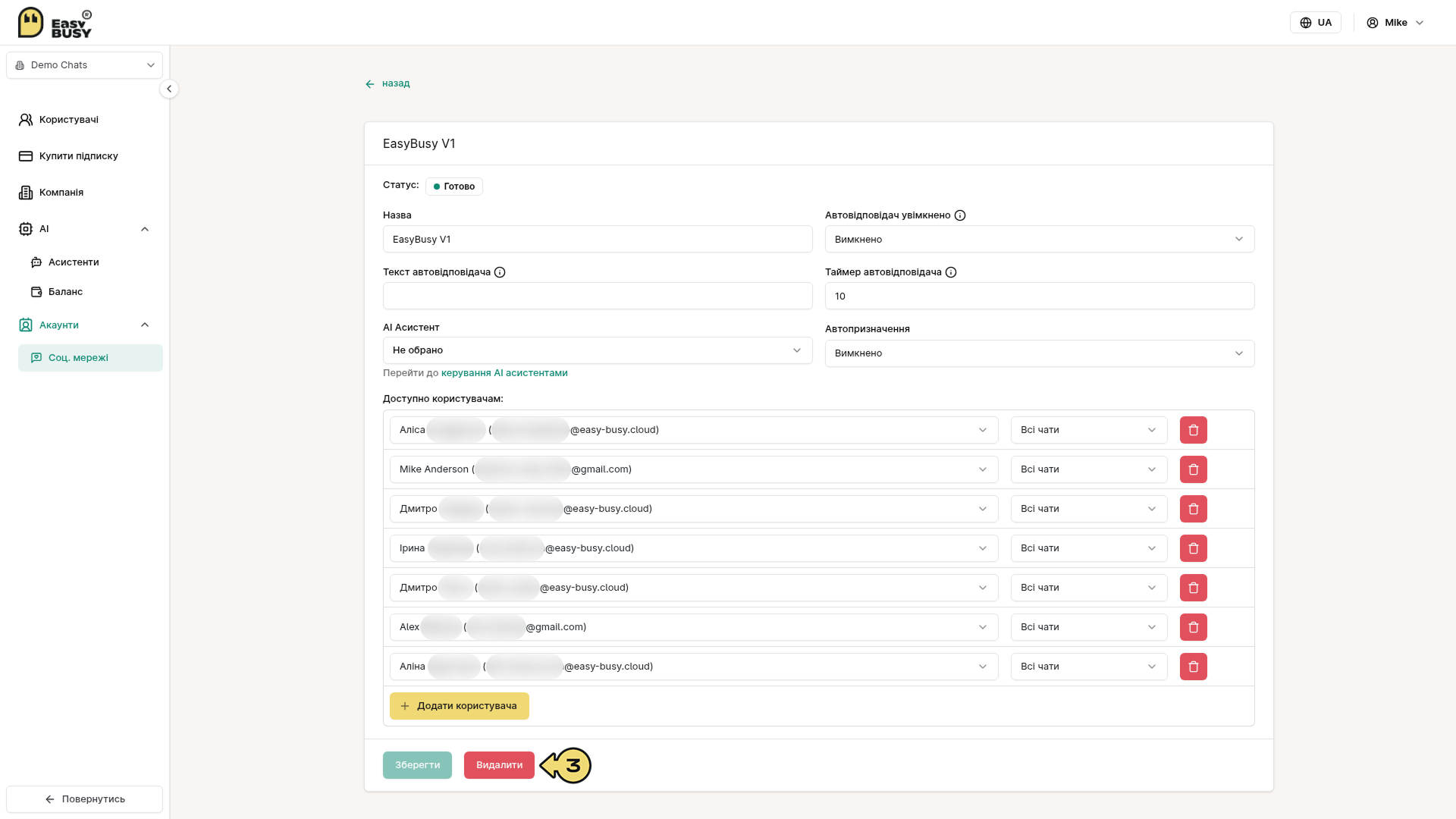The image size is (1456, 819).
Task: Select the Соц. мережі submenu item
Action: (x=90, y=358)
